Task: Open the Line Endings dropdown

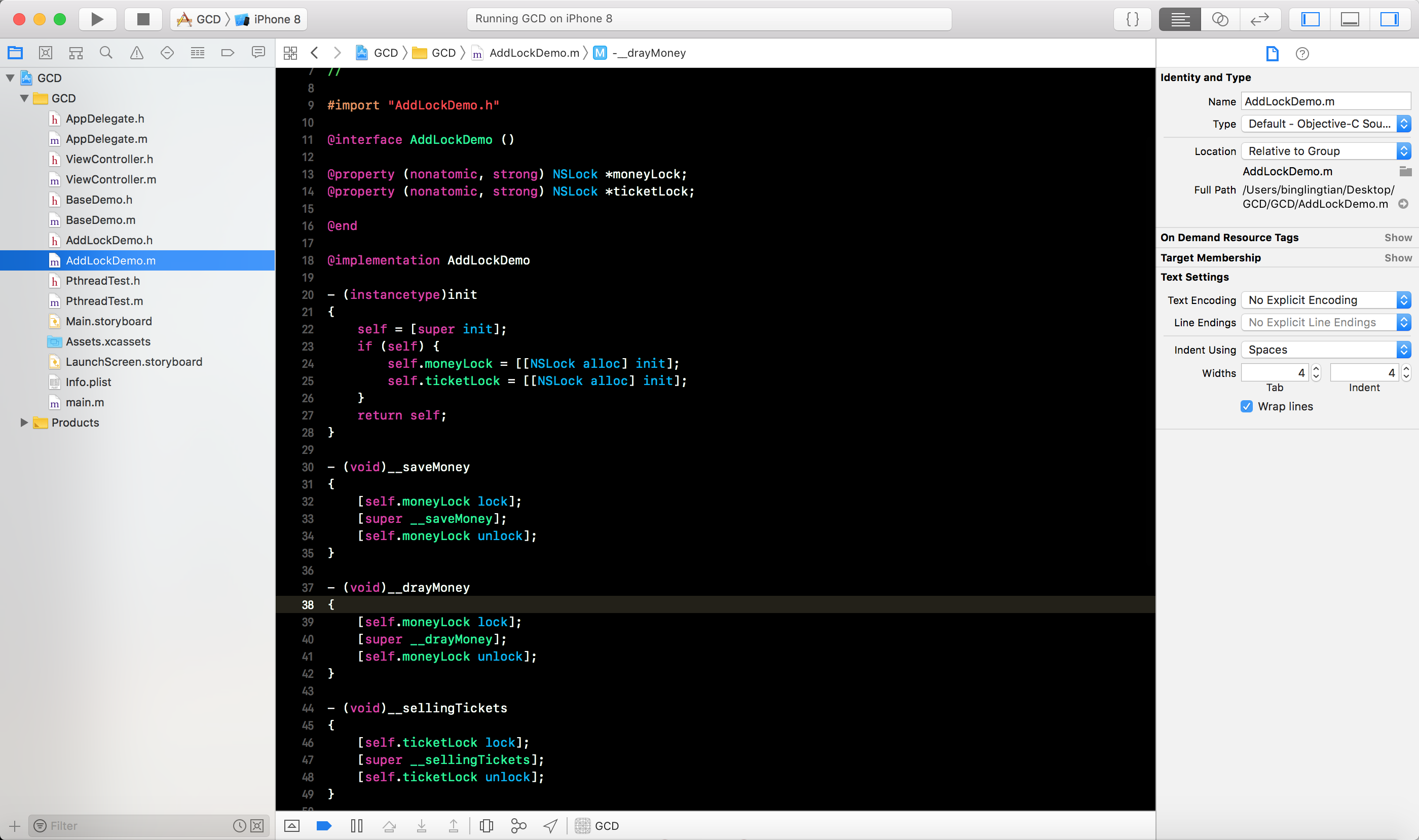Action: tap(1326, 322)
